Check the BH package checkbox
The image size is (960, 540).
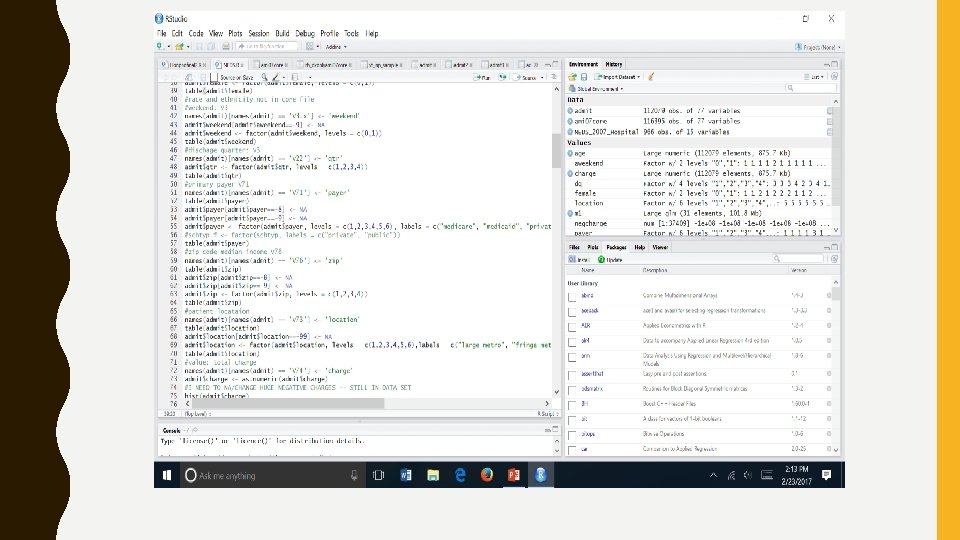click(572, 405)
